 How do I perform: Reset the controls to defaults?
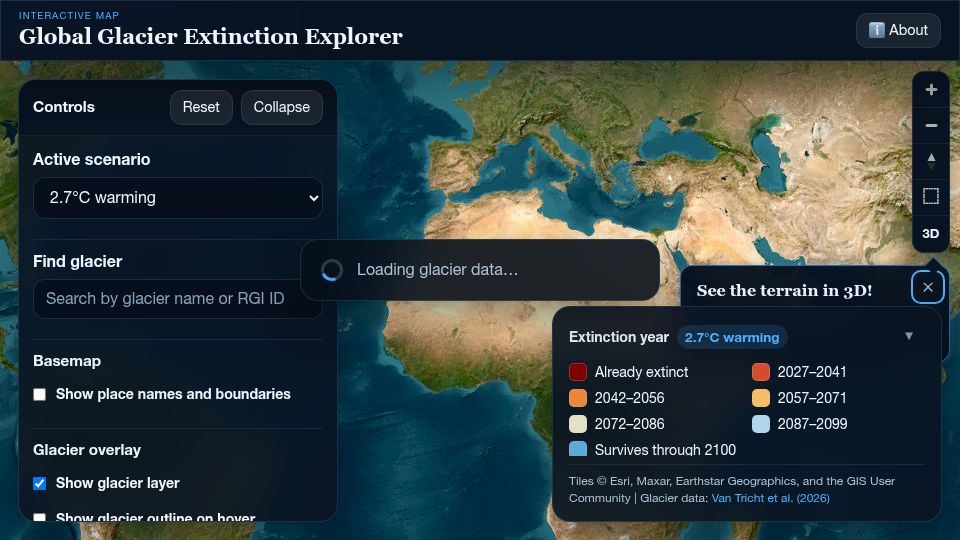(201, 107)
